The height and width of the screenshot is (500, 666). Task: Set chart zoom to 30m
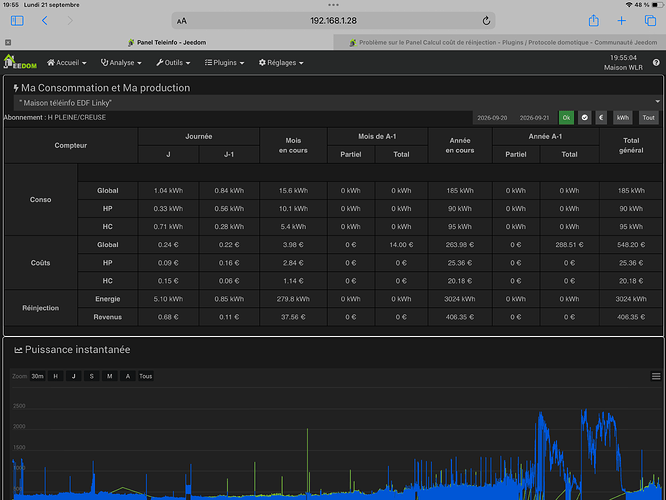(x=37, y=376)
